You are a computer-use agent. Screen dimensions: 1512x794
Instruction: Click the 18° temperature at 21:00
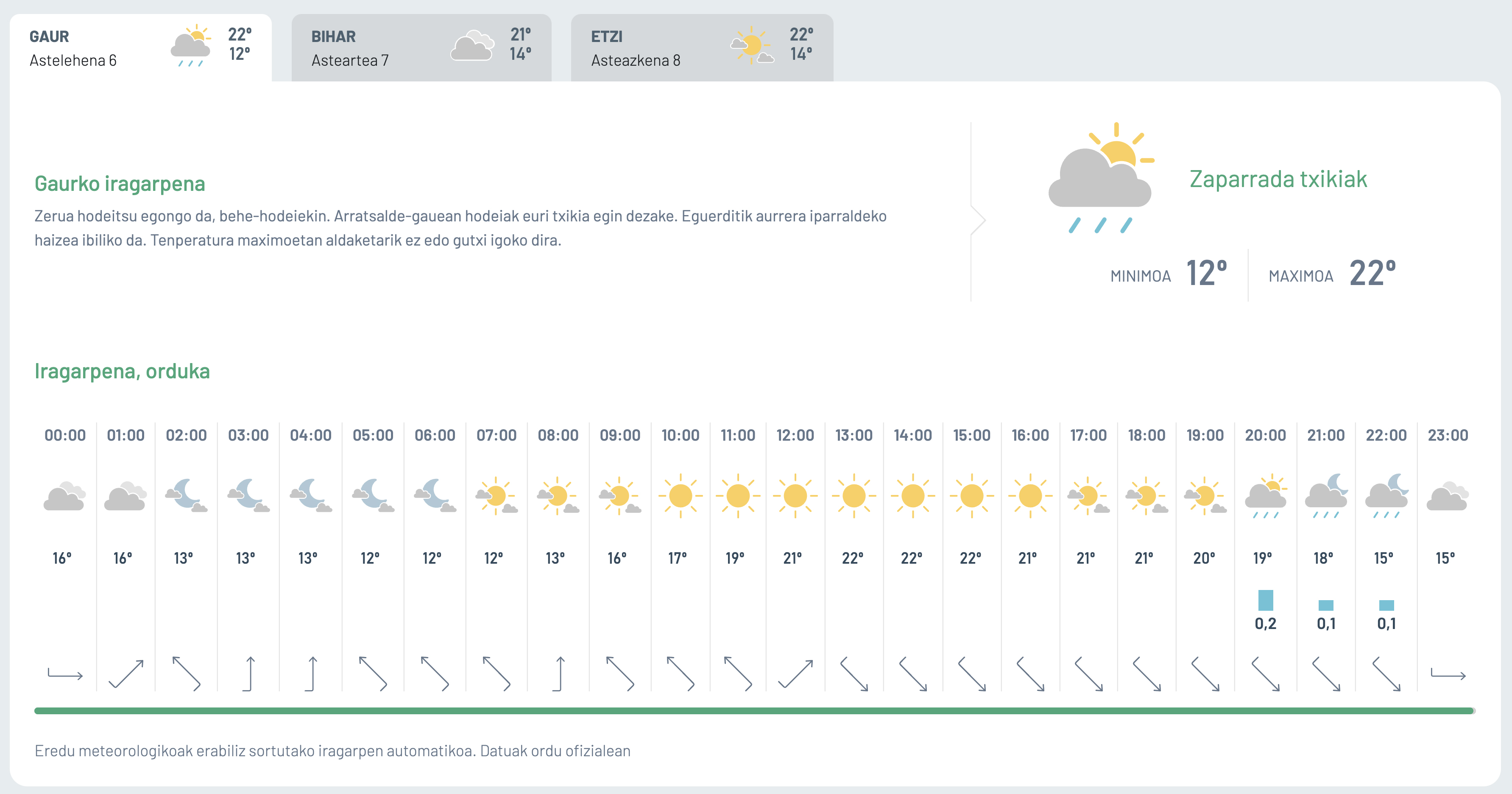[x=1324, y=558]
